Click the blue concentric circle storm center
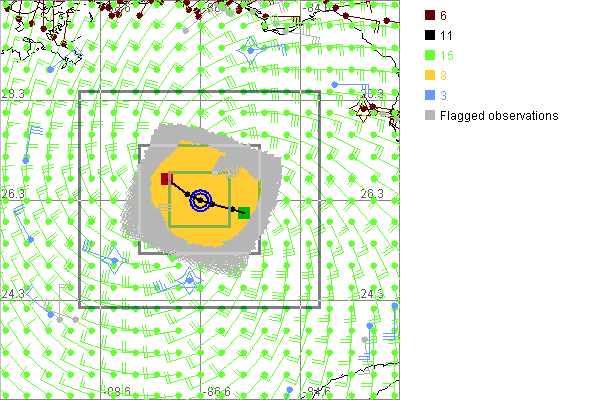This screenshot has height=400, width=600. tap(201, 201)
